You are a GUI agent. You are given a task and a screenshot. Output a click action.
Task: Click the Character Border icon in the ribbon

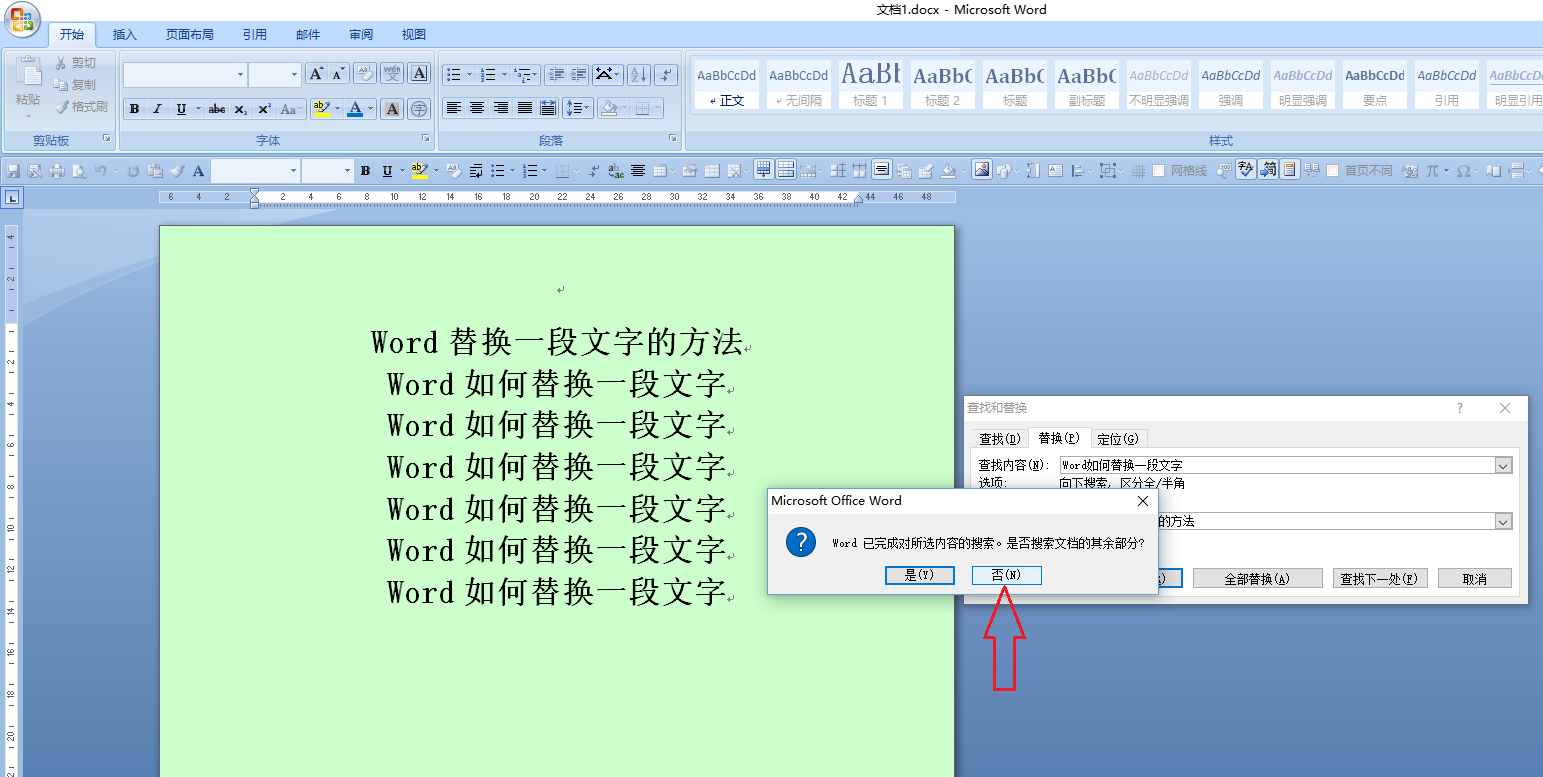tap(420, 74)
